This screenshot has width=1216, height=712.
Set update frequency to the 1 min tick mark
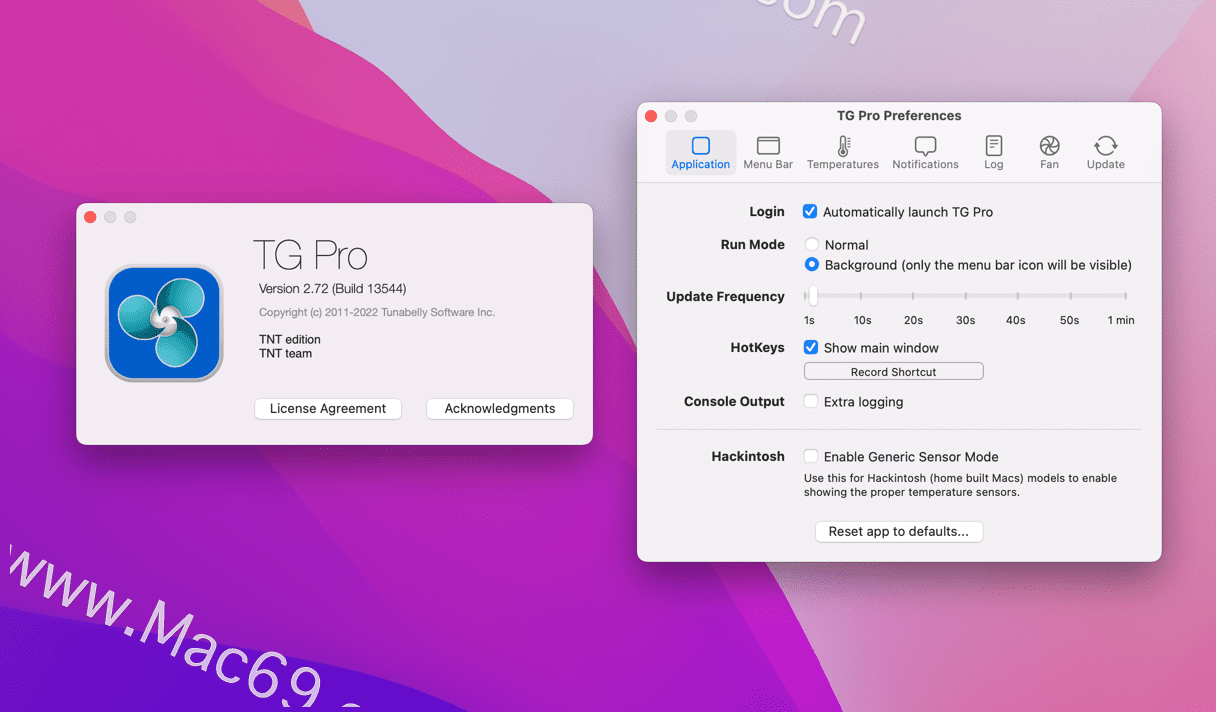click(1125, 296)
